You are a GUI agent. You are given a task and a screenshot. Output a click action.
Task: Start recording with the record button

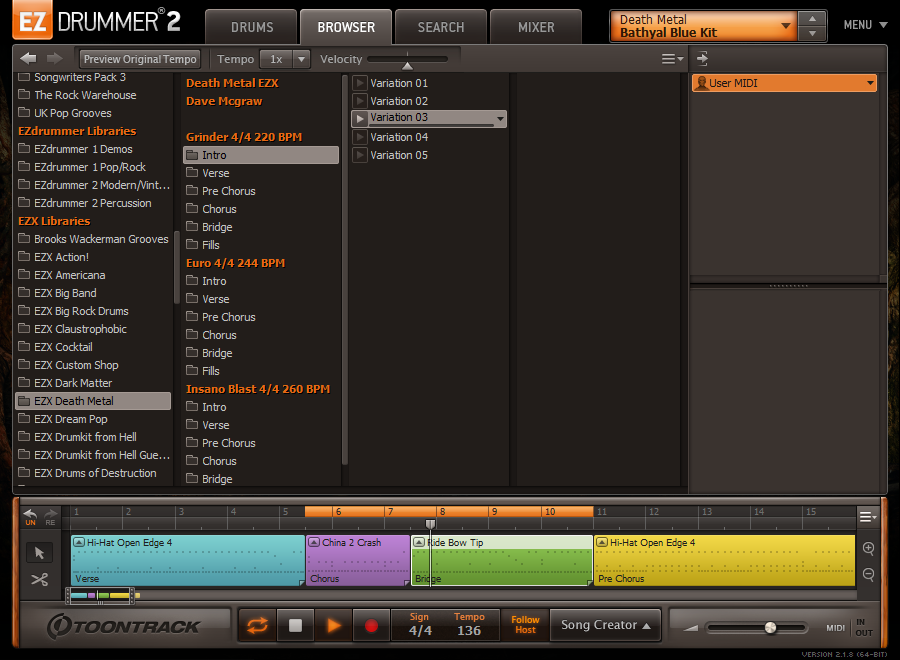click(371, 625)
